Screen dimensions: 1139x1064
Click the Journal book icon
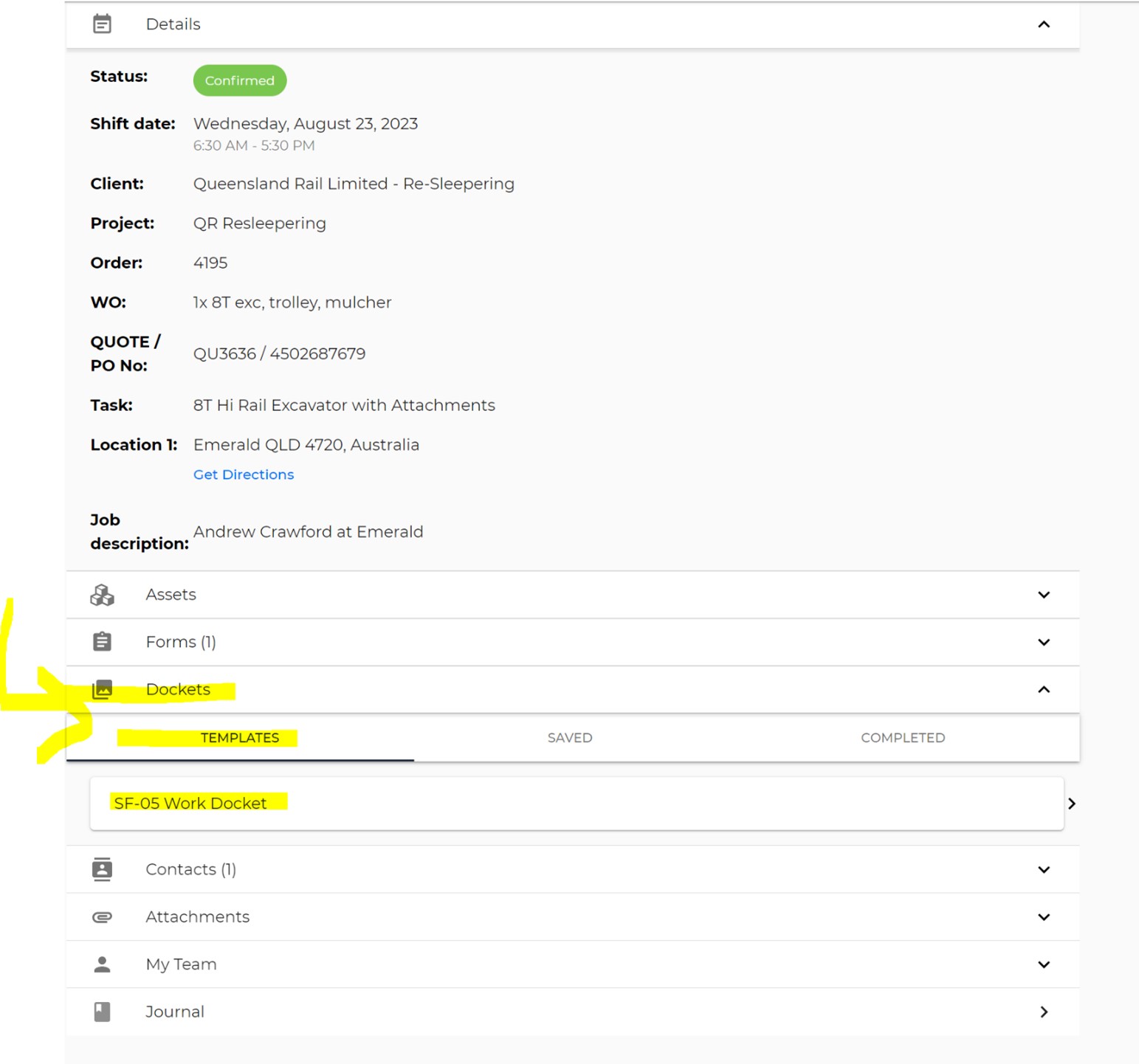(102, 1012)
